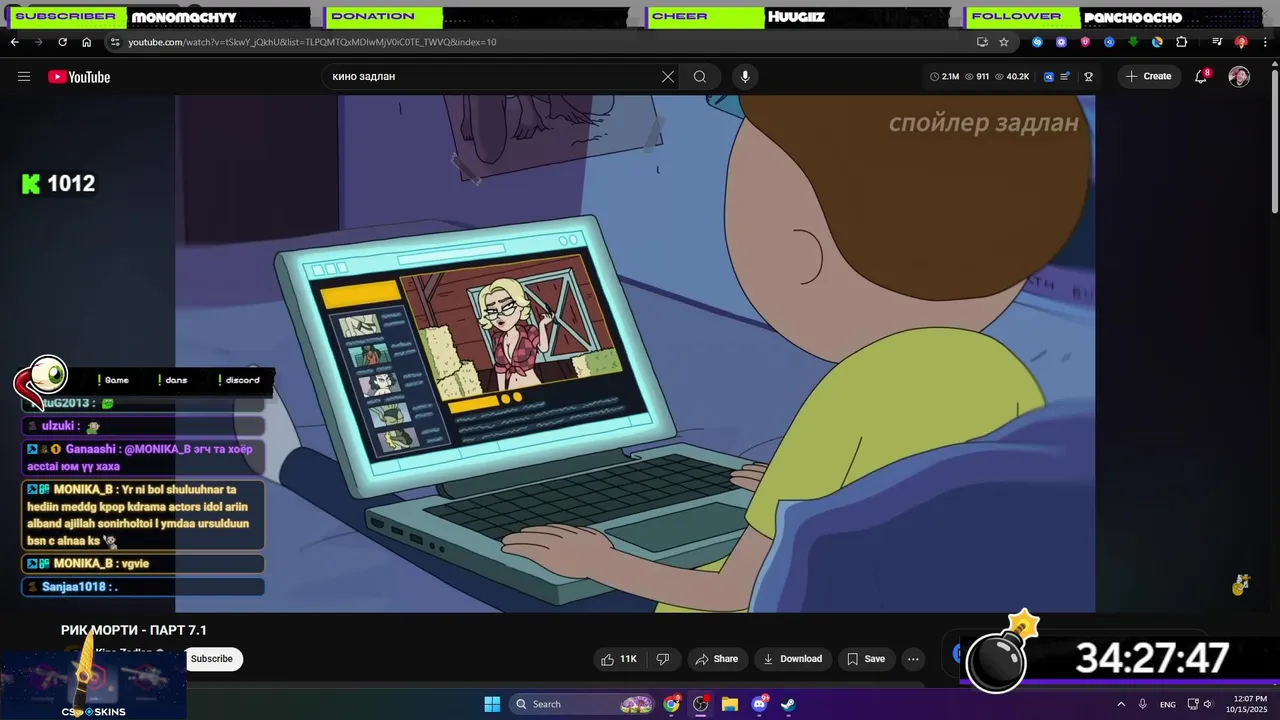Dislike the video with thumbs down
The image size is (1280, 720).
662,659
